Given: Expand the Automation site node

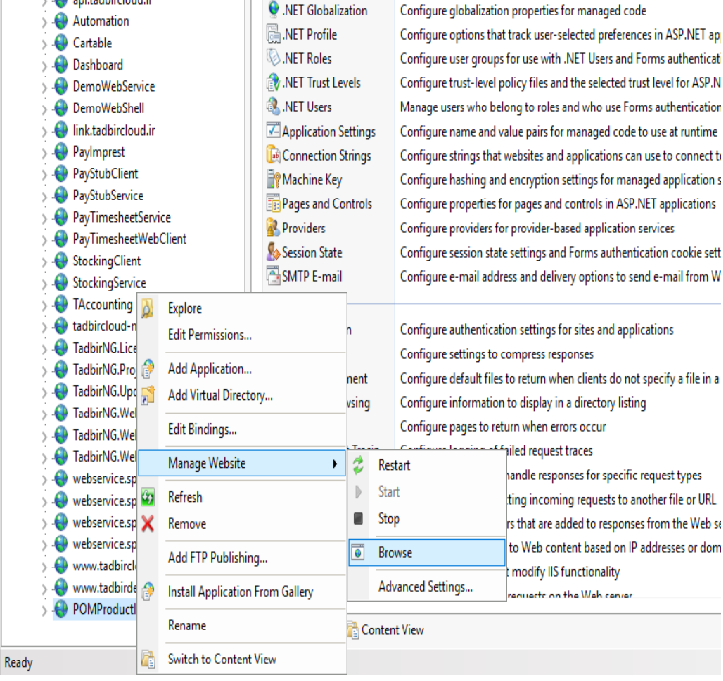Looking at the screenshot, I should pyautogui.click(x=44, y=22).
